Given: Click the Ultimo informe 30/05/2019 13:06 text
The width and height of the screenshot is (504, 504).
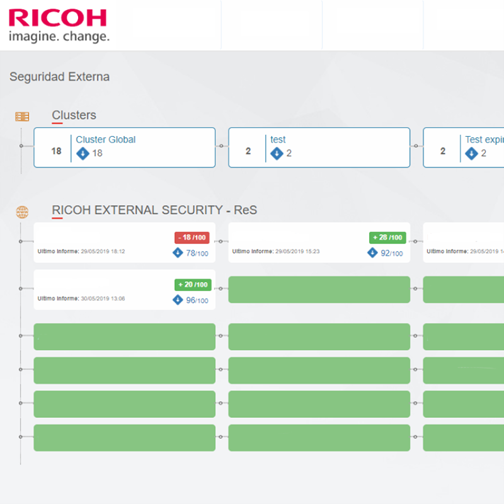Looking at the screenshot, I should [81, 298].
